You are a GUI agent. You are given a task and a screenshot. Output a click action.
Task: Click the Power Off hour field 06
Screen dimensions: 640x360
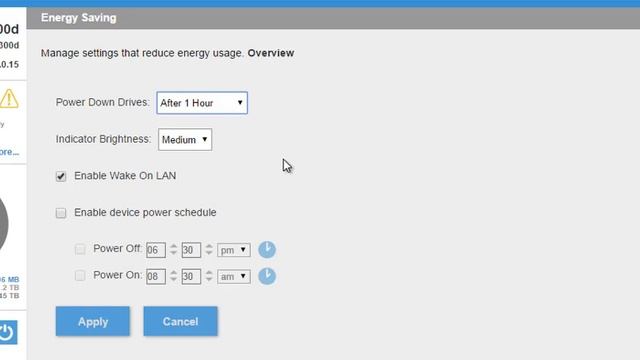click(156, 250)
